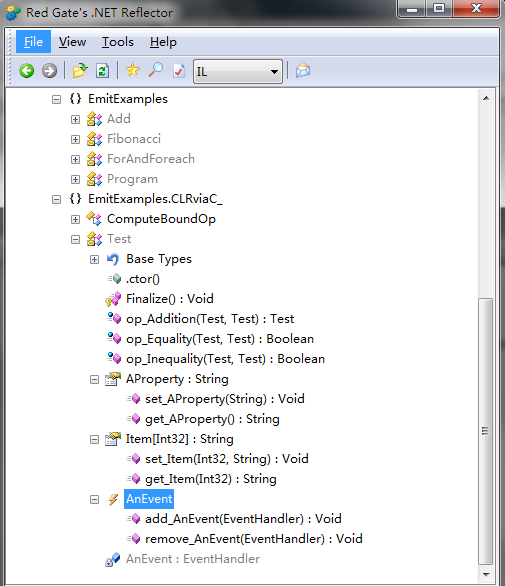Screen dimensions: 505x586
Task: Click the Program class icon
Action: (94, 179)
